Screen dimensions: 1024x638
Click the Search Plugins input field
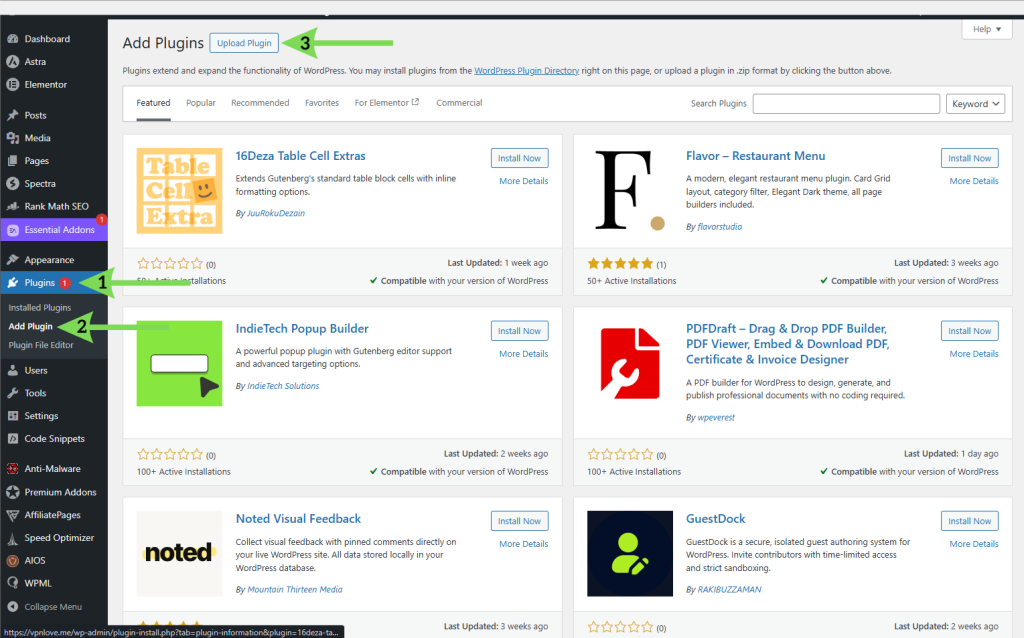(846, 104)
